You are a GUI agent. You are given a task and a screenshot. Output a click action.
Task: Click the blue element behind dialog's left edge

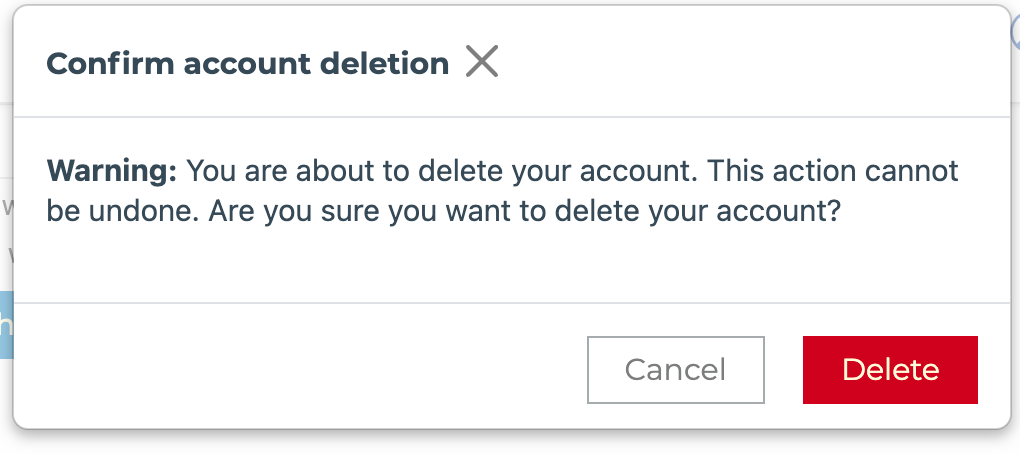pyautogui.click(x=6, y=324)
